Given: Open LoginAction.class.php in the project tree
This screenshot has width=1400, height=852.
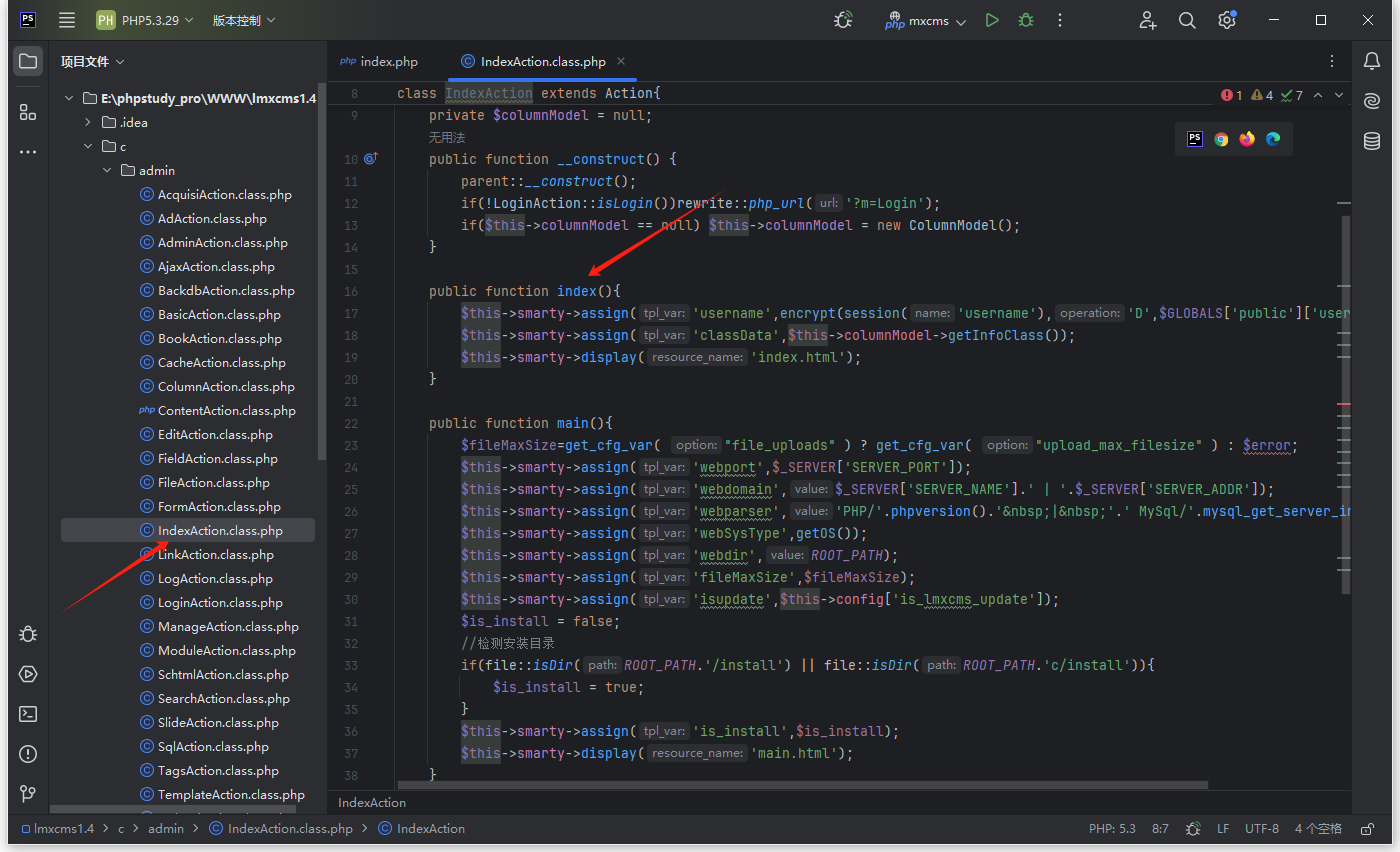Looking at the screenshot, I should (220, 603).
